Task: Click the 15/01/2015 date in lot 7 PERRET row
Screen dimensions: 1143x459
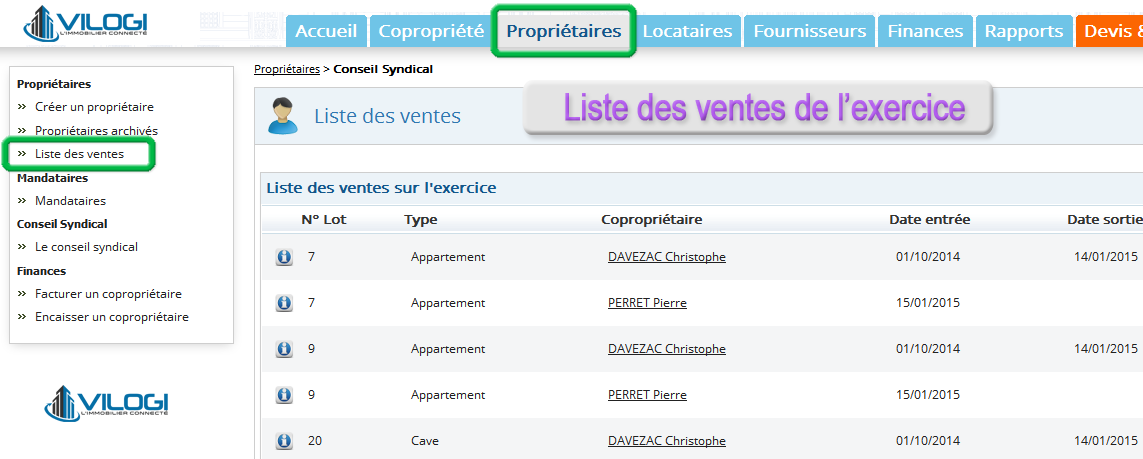Action: click(x=928, y=303)
